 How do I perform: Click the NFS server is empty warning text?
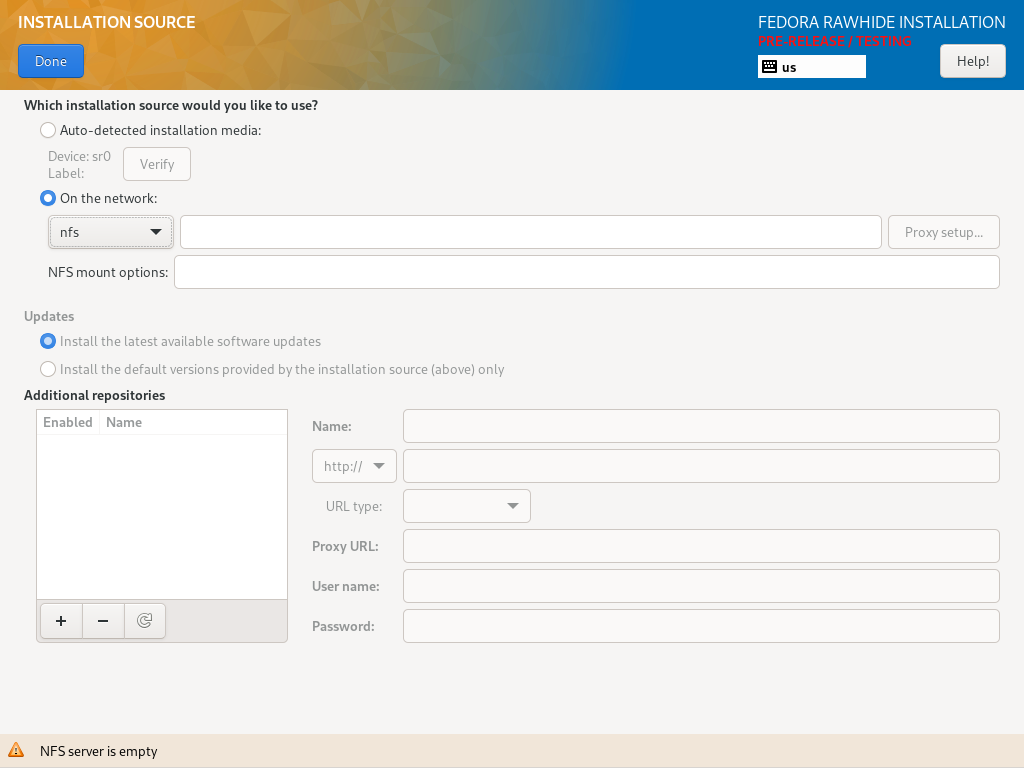pyautogui.click(x=99, y=751)
